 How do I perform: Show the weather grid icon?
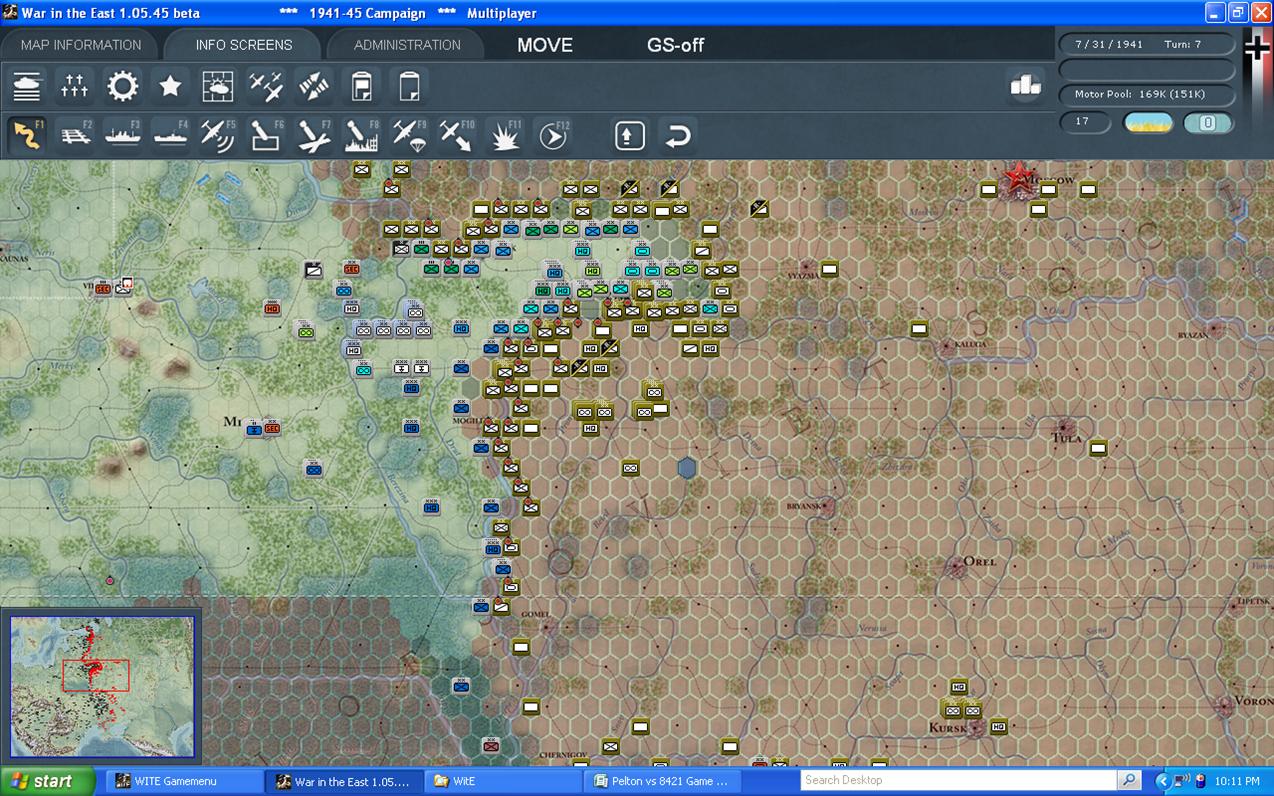pyautogui.click(x=218, y=87)
